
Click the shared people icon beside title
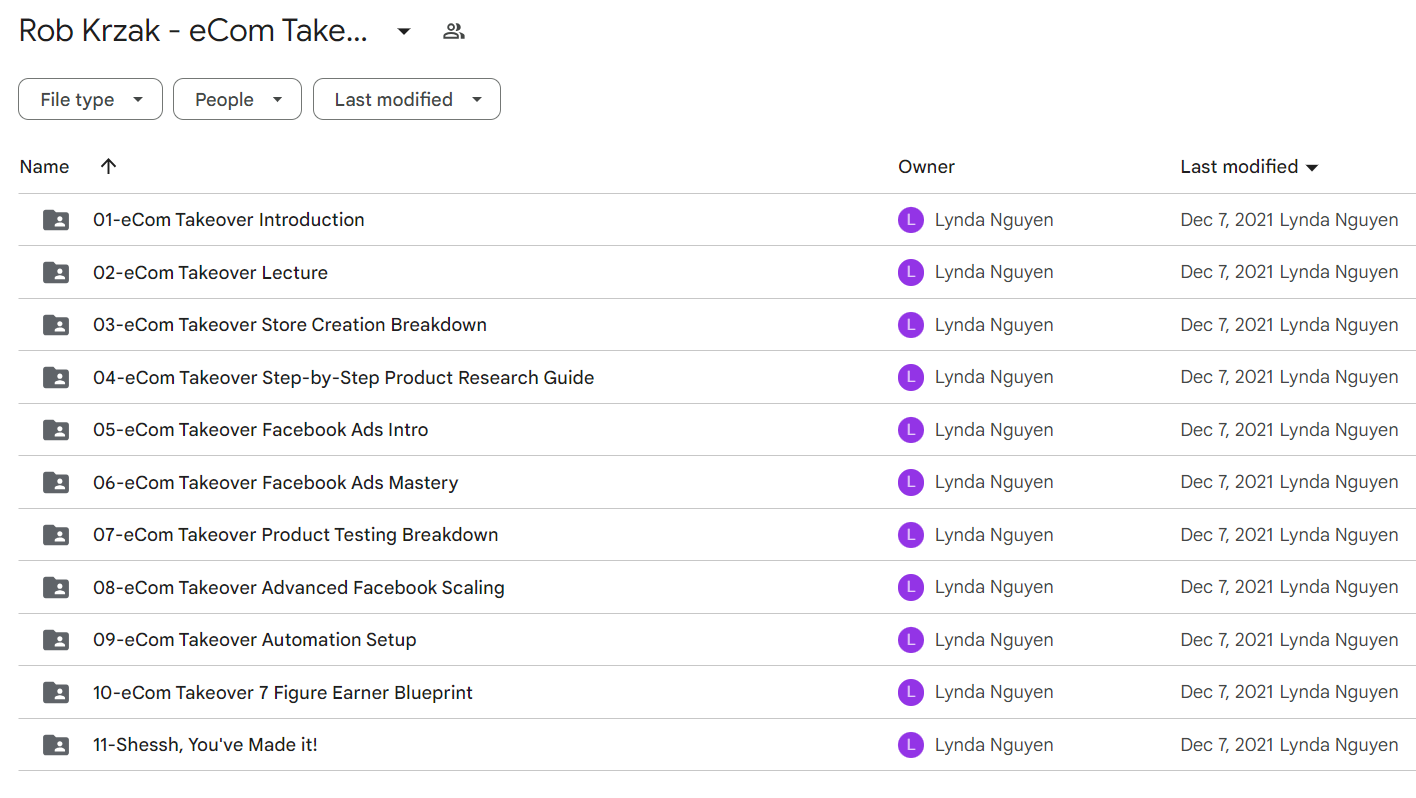pyautogui.click(x=454, y=31)
